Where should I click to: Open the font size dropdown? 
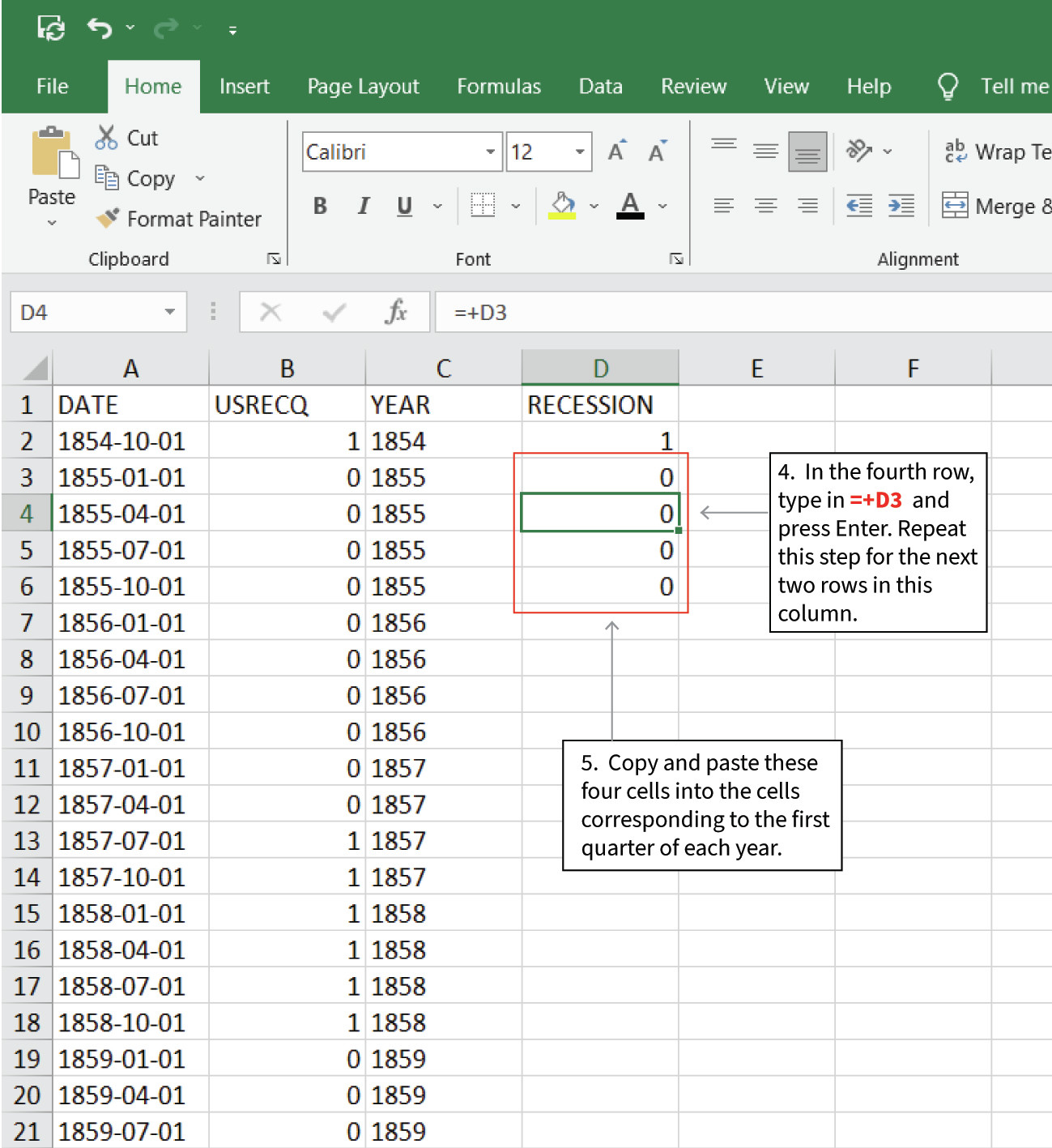click(578, 152)
